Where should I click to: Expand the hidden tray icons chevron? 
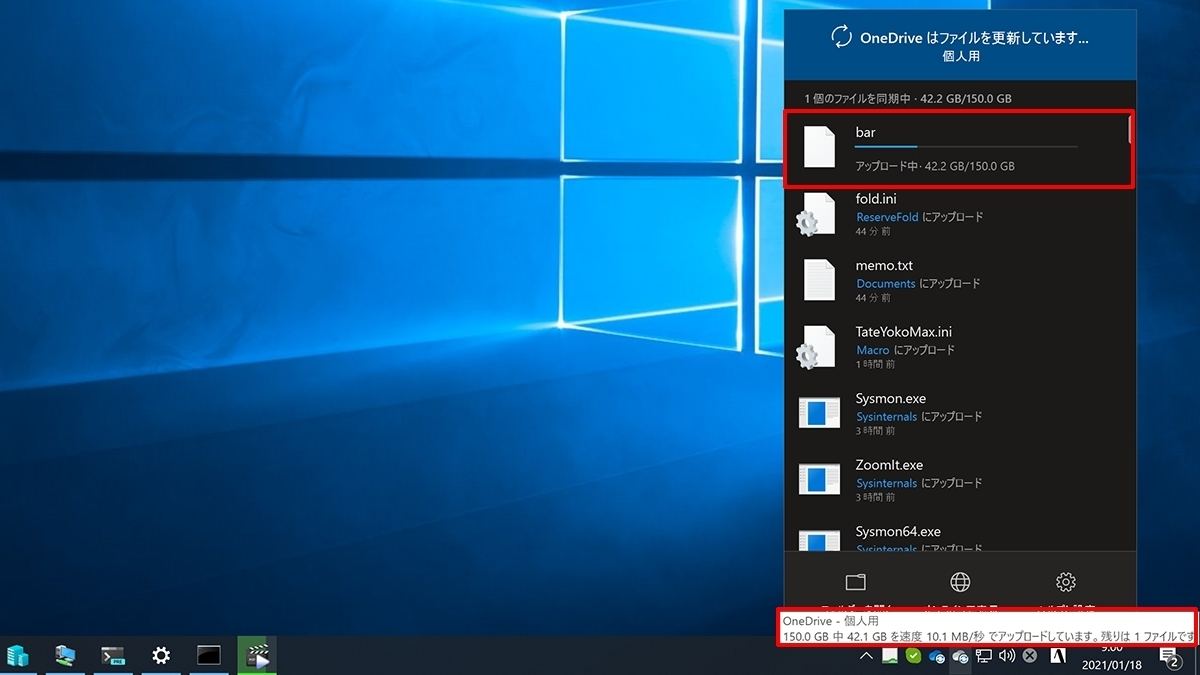867,656
